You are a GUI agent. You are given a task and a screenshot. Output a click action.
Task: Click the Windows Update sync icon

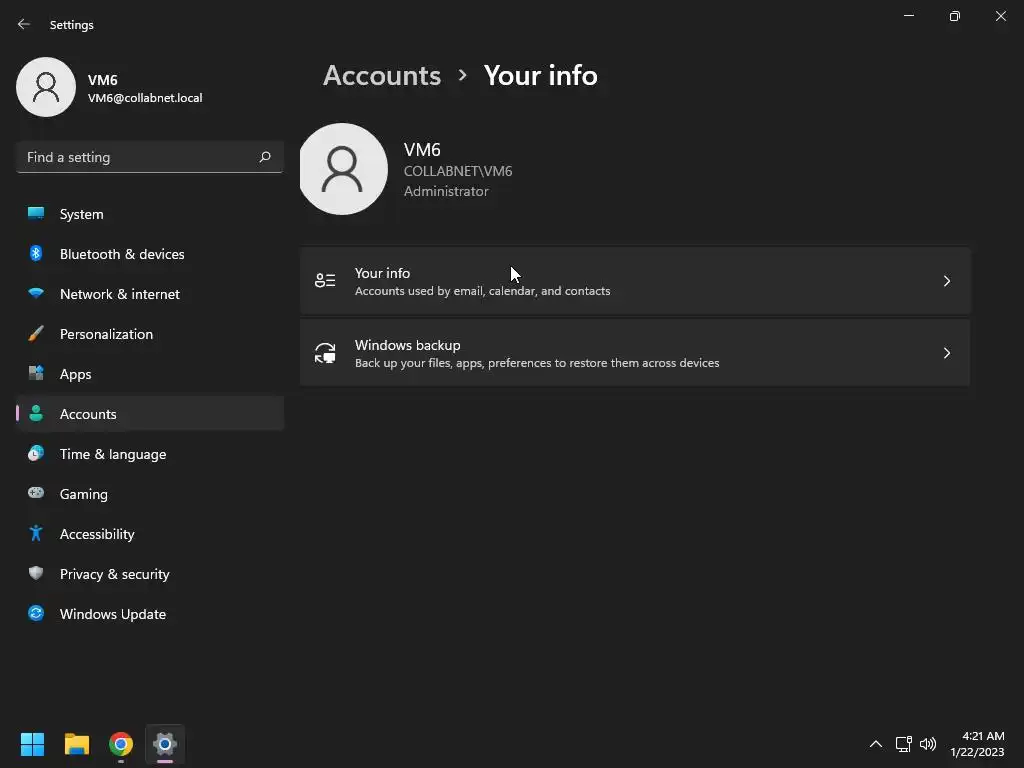36,614
